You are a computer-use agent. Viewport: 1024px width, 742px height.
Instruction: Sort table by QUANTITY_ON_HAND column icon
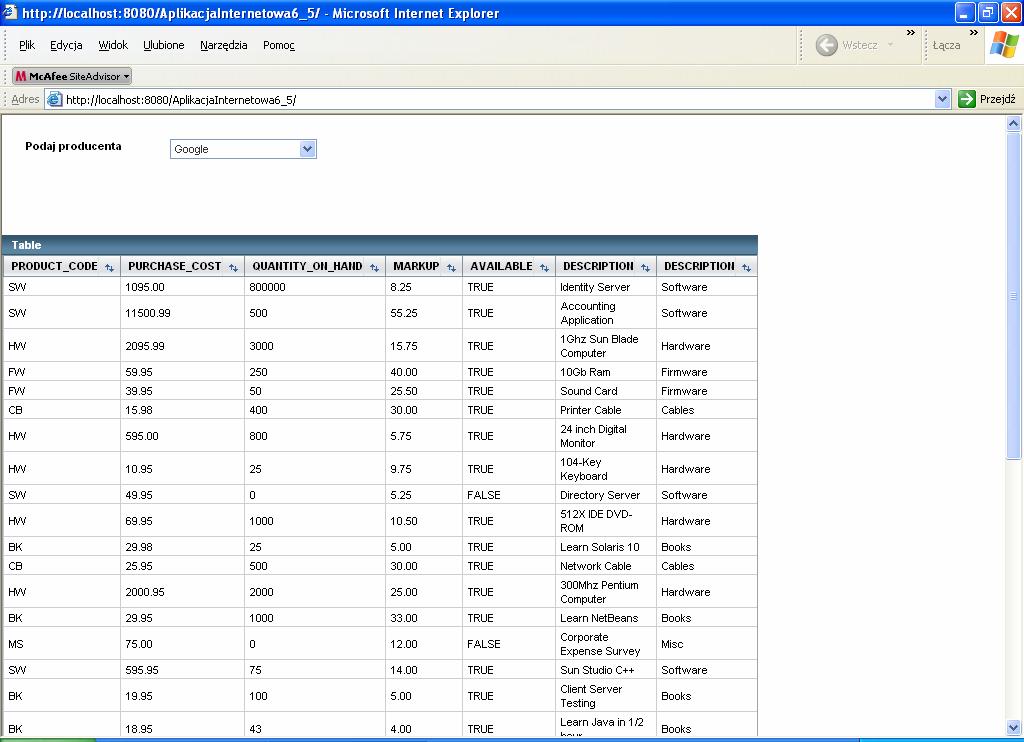[x=374, y=268]
